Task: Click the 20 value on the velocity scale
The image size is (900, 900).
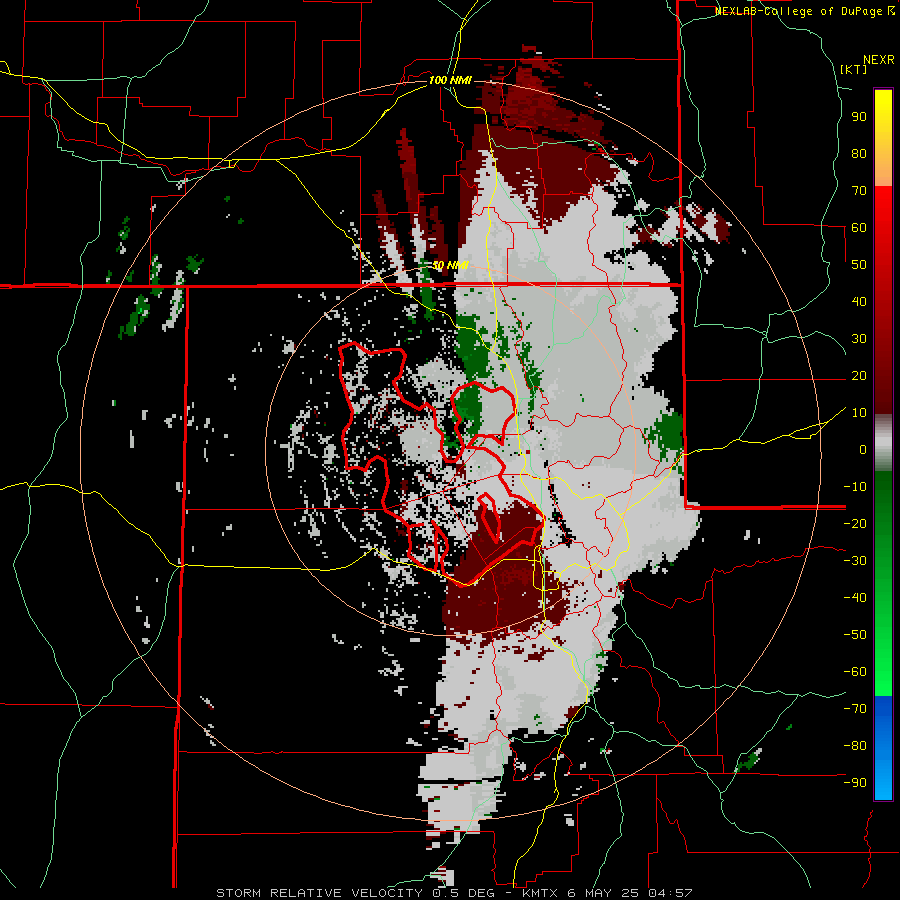Action: 859,375
